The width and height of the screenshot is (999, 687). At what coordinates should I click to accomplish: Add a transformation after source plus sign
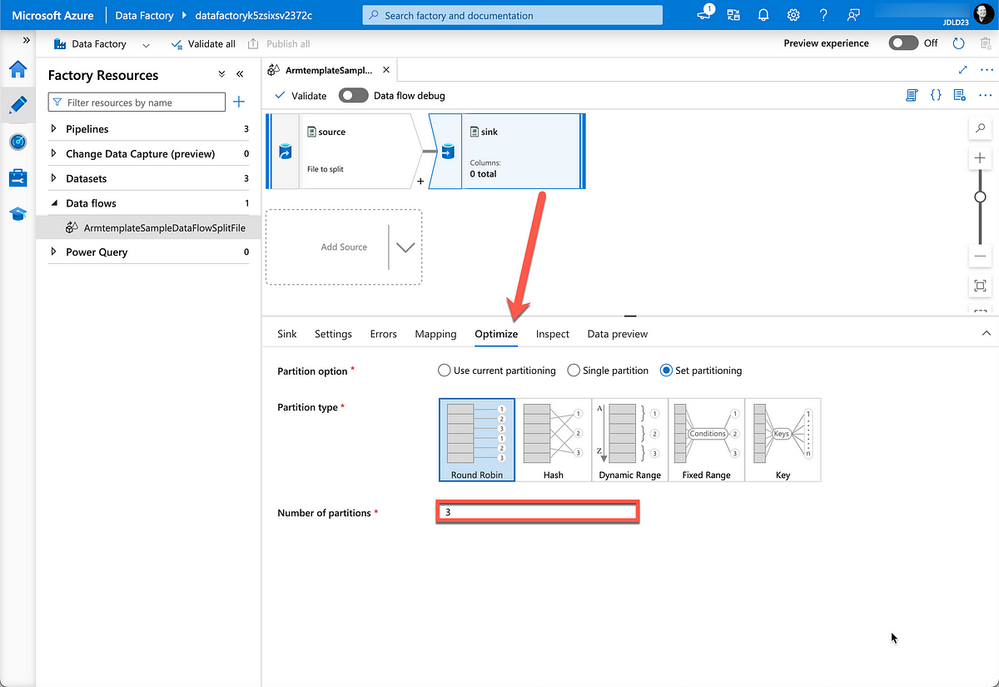pos(420,182)
